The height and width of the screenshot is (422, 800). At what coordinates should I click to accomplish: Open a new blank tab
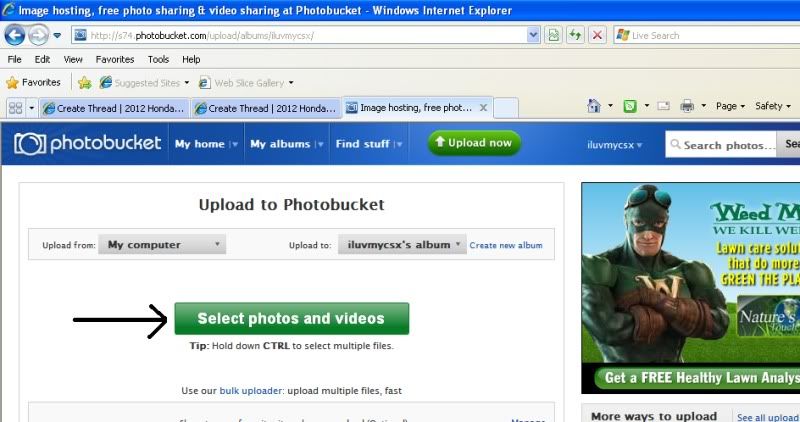pos(506,108)
